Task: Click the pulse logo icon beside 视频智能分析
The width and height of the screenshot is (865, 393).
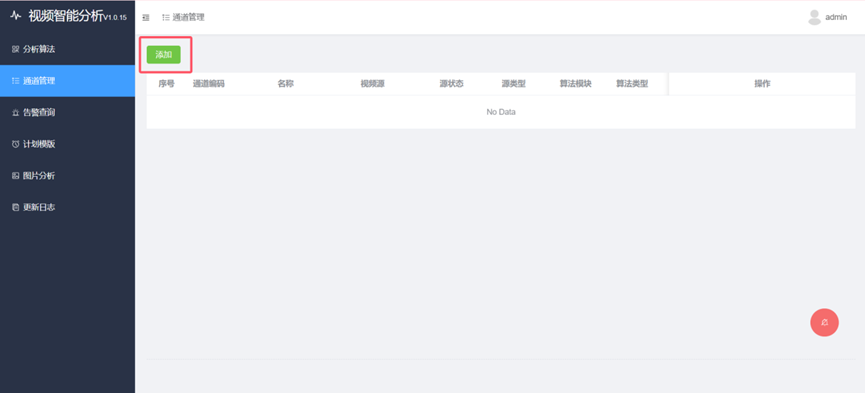Action: (x=15, y=15)
